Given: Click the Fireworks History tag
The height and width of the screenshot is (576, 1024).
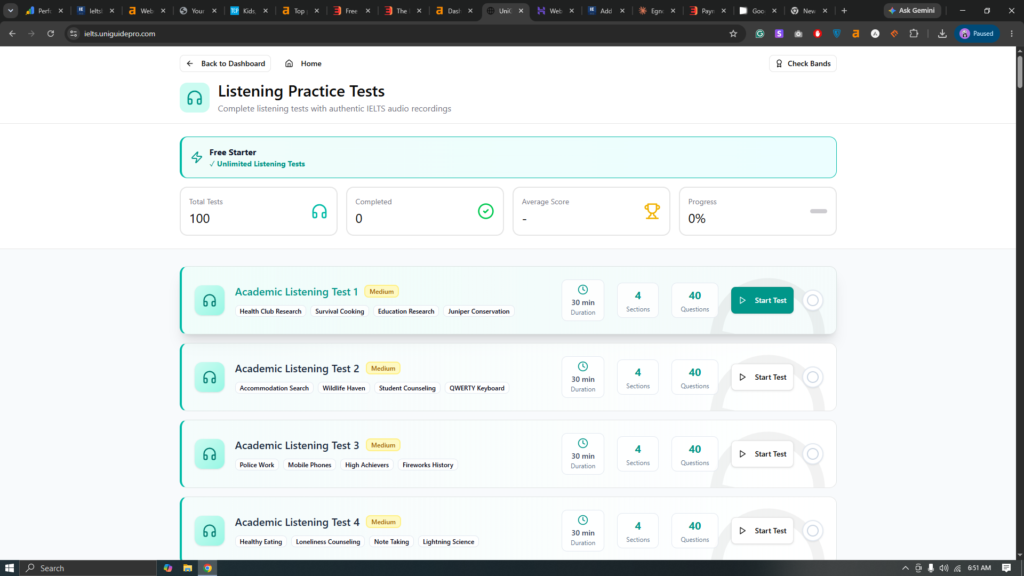Looking at the screenshot, I should (x=428, y=465).
